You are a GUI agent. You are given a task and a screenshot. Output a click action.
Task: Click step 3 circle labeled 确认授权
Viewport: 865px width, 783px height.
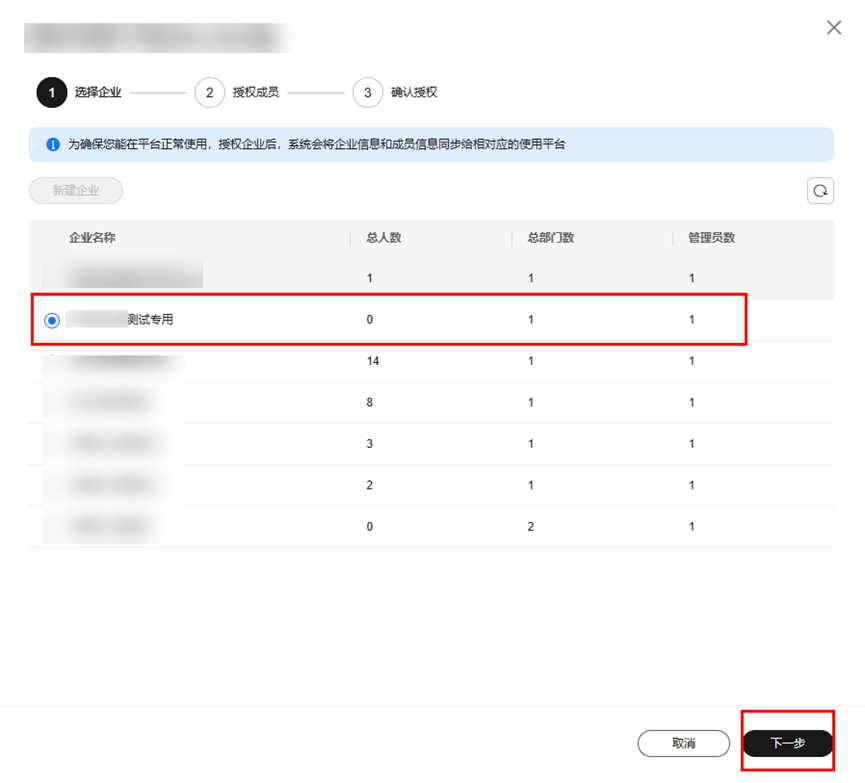(367, 92)
